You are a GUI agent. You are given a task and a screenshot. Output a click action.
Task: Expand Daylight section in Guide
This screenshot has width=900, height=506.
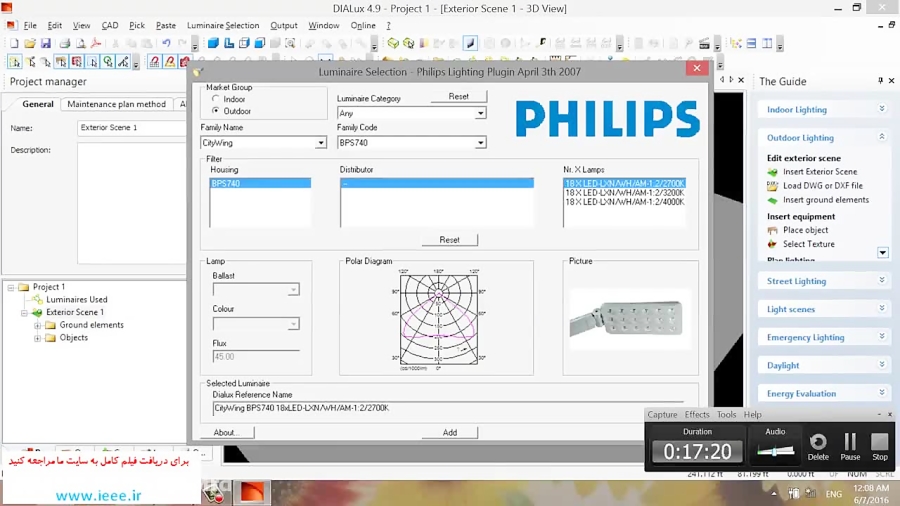pyautogui.click(x=882, y=365)
